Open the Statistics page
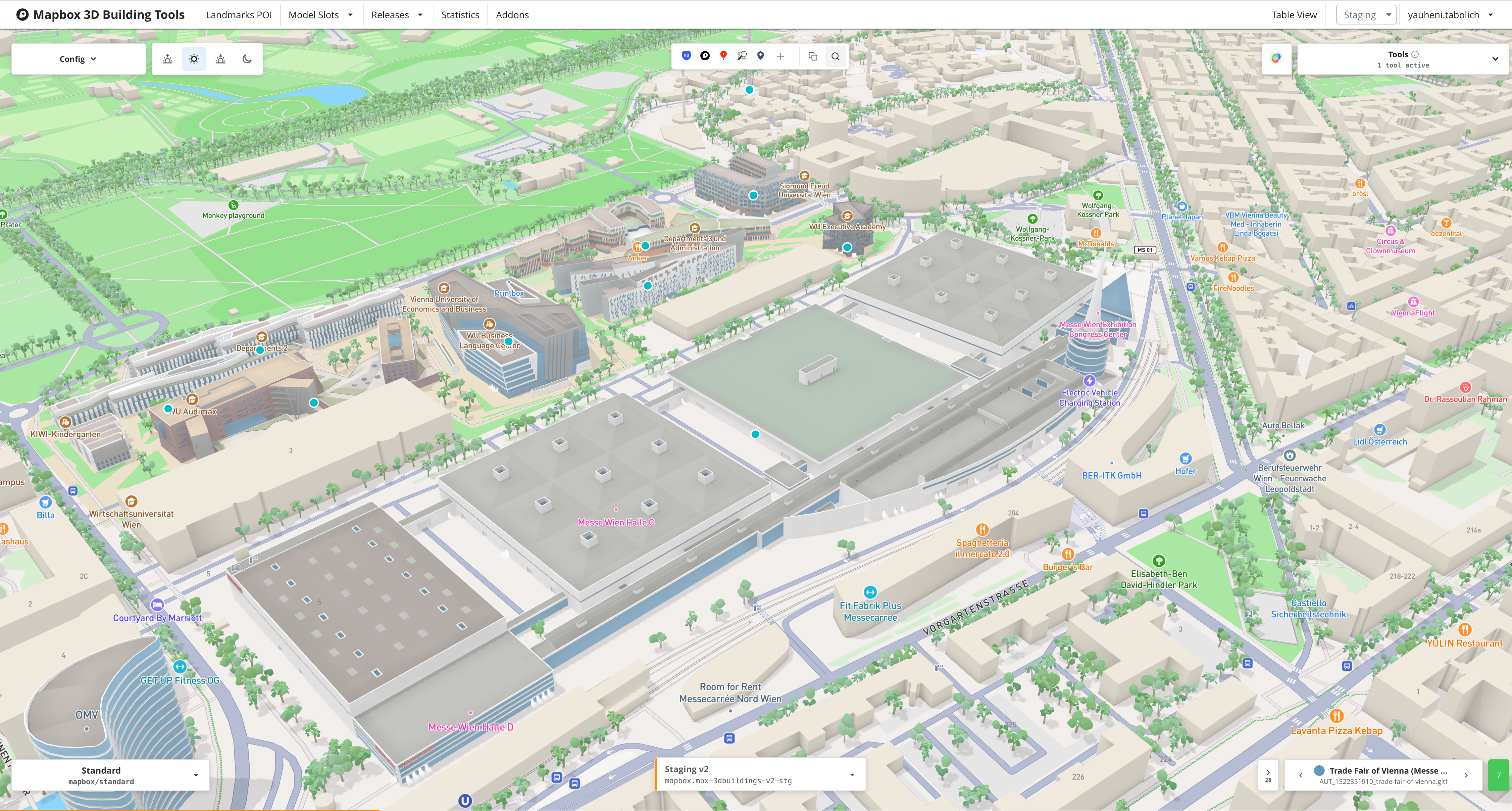 pyautogui.click(x=460, y=15)
